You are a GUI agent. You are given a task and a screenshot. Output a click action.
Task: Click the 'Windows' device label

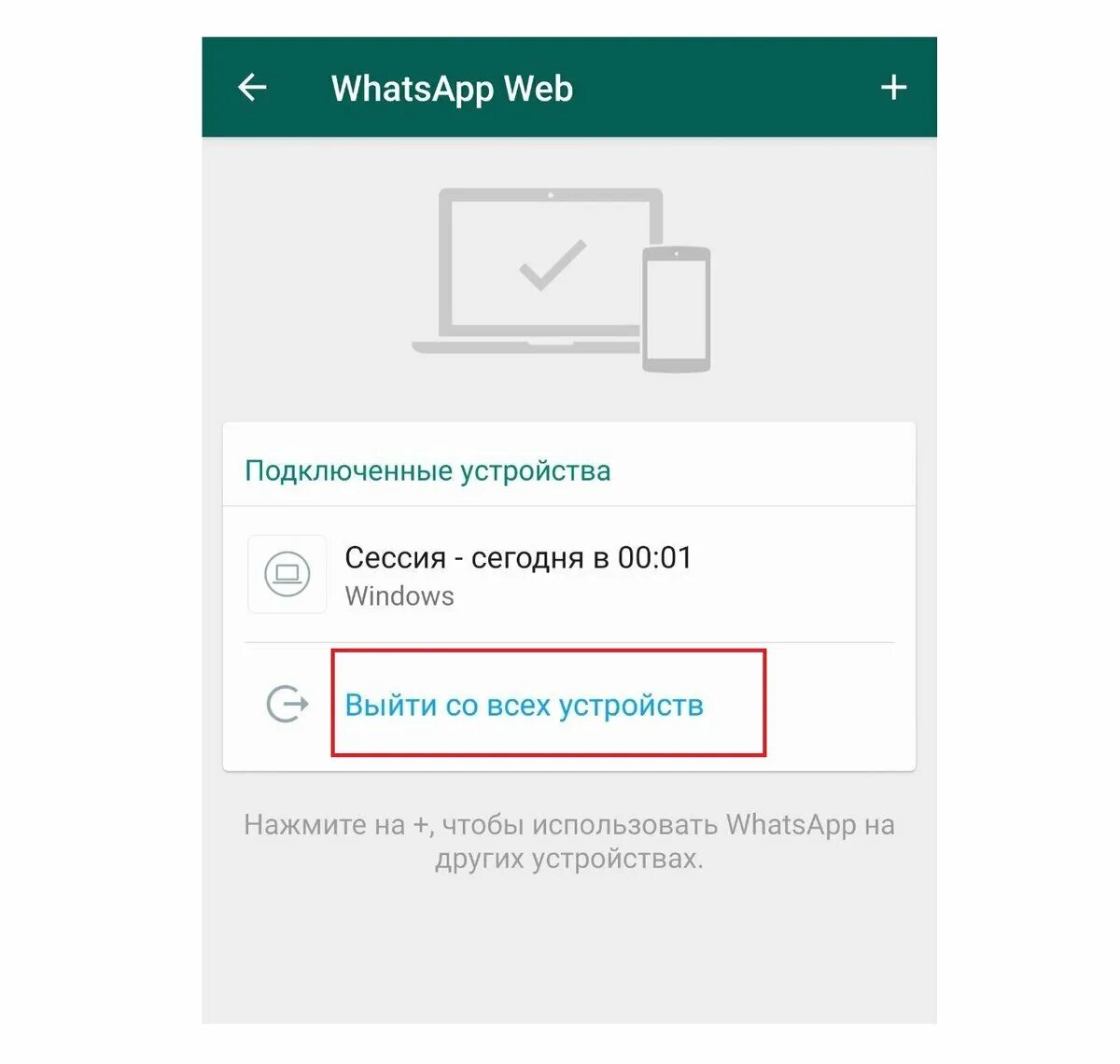pyautogui.click(x=399, y=596)
